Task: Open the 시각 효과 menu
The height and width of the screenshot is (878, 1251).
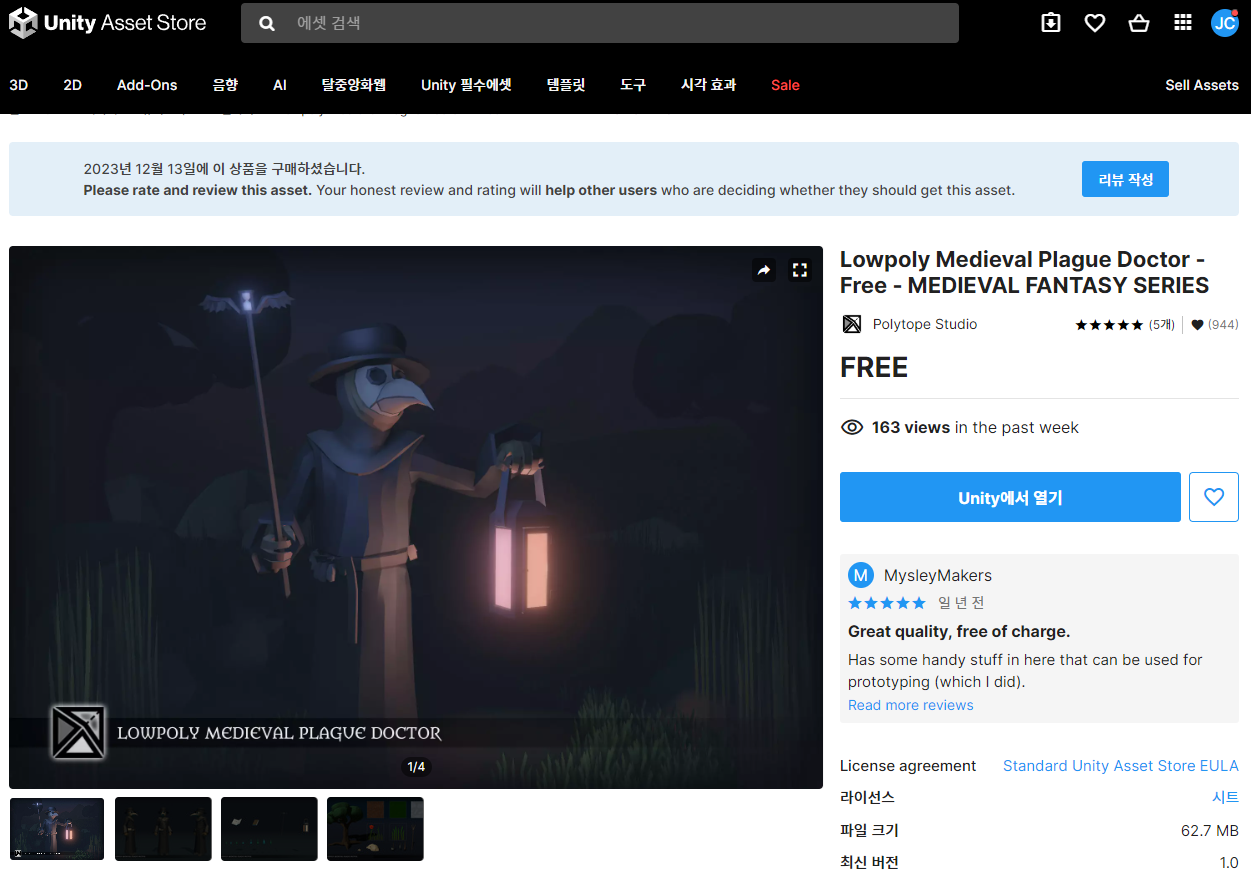Action: (708, 85)
